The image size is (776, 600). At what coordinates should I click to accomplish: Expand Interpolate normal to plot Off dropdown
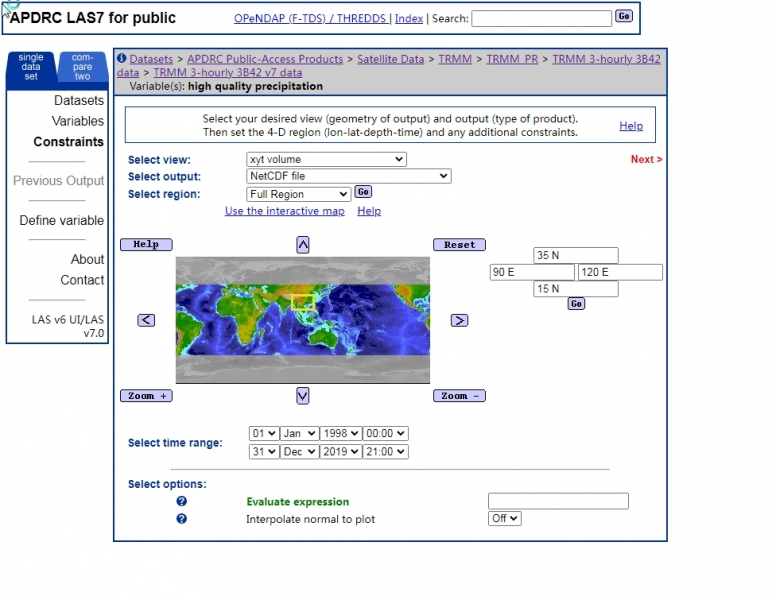point(505,519)
